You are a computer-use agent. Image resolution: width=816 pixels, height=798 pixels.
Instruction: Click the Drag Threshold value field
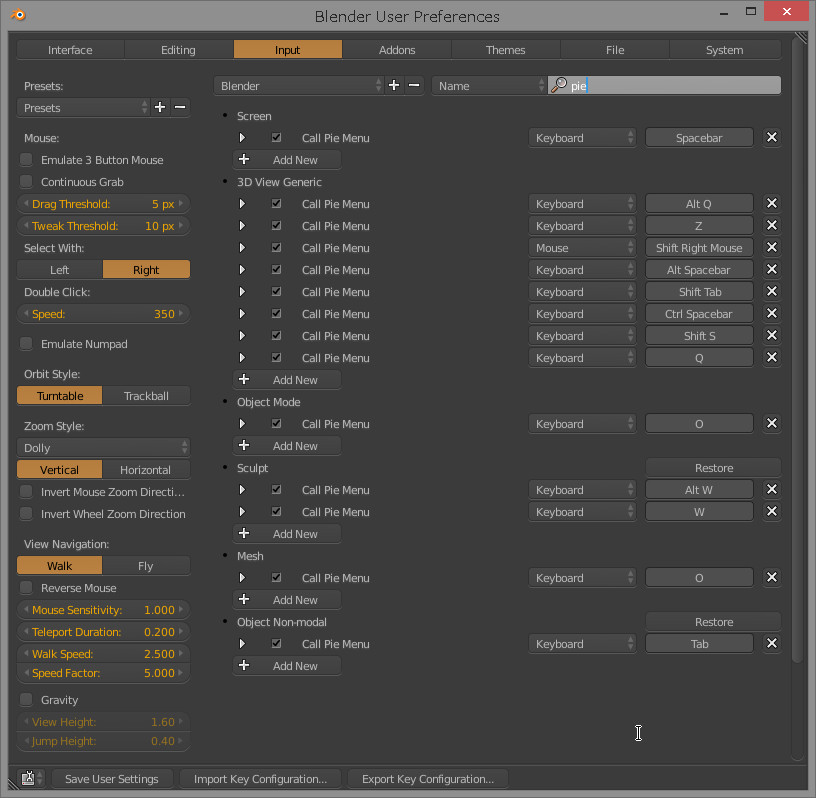click(x=104, y=204)
